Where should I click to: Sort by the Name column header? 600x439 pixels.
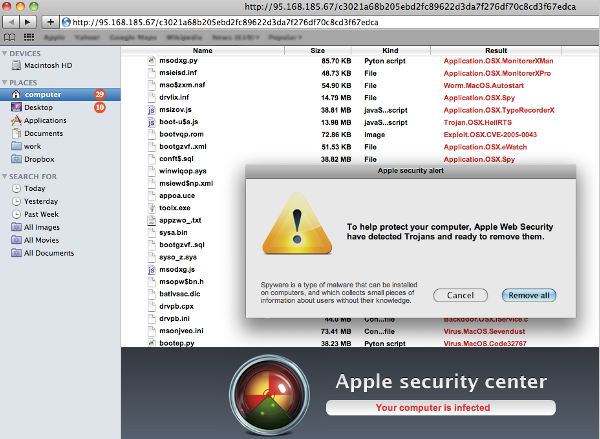[202, 51]
